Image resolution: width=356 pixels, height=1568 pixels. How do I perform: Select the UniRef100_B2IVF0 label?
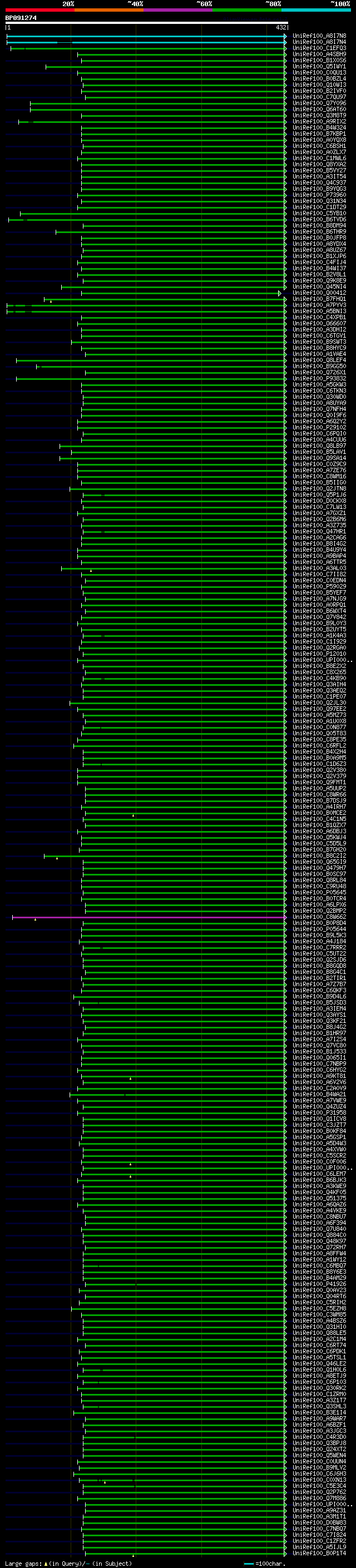(x=319, y=91)
